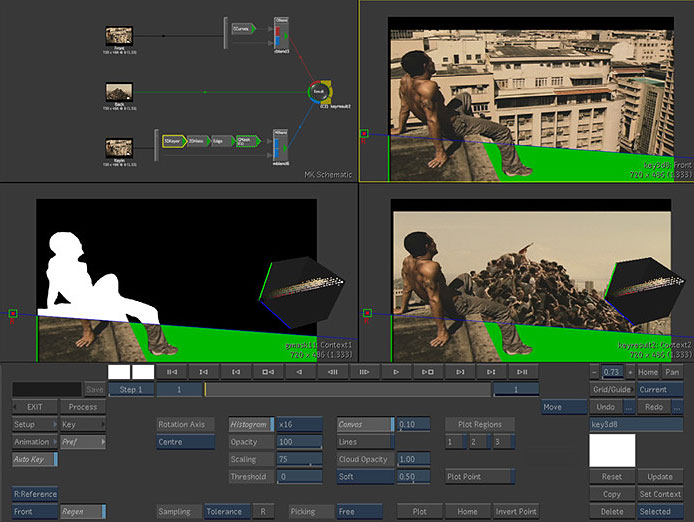The width and height of the screenshot is (694, 522).
Task: Open the Tolerance sampling option box
Action: coord(227,511)
